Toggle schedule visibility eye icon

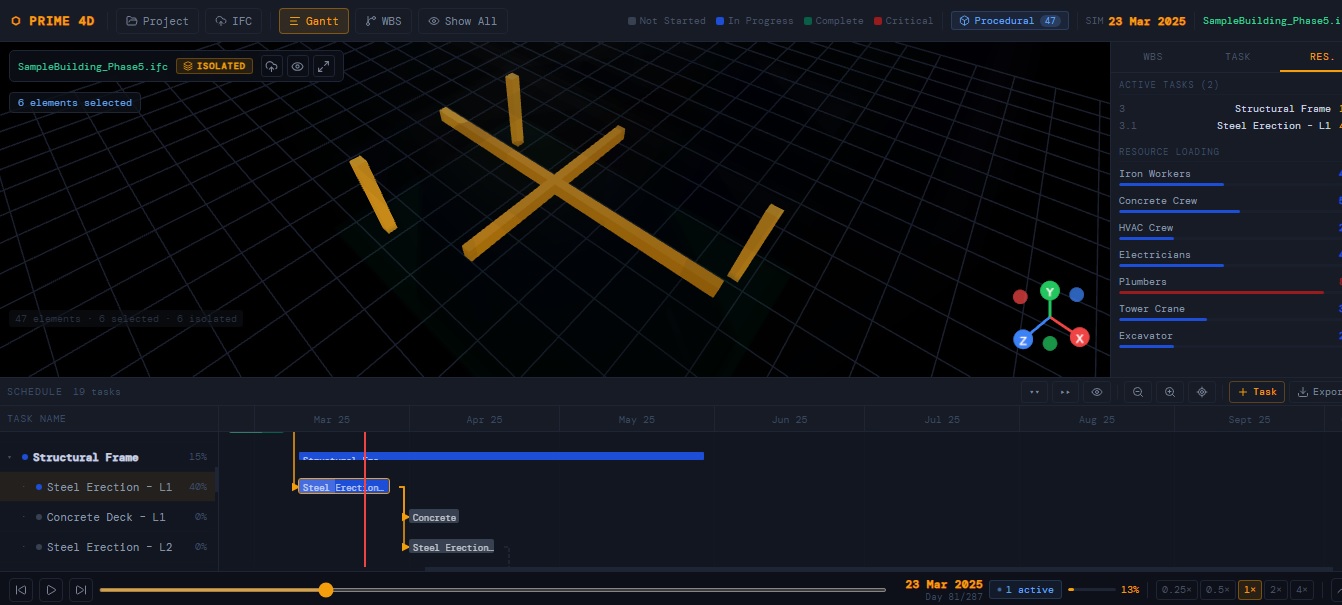[x=1097, y=392]
